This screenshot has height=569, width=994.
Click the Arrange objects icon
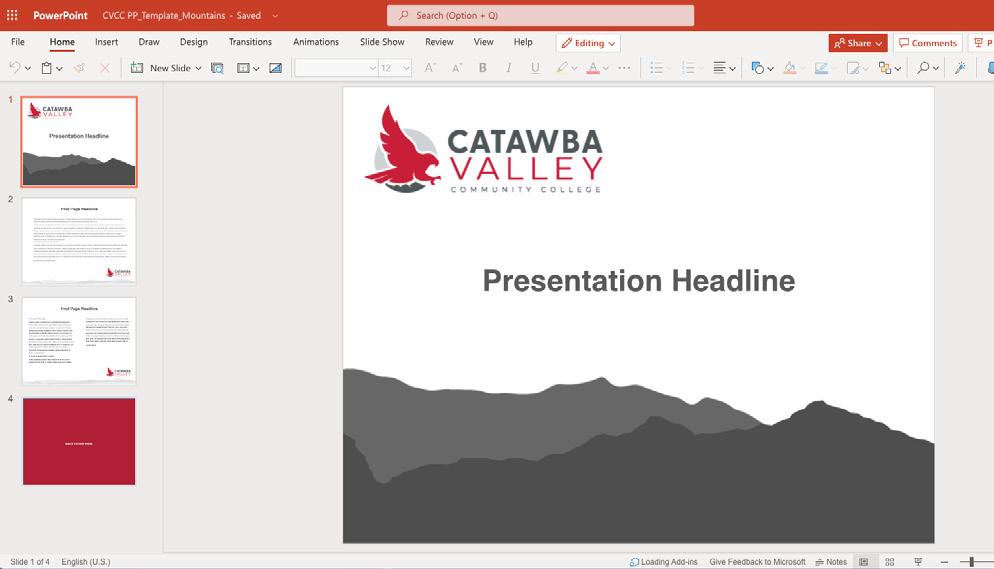click(885, 68)
